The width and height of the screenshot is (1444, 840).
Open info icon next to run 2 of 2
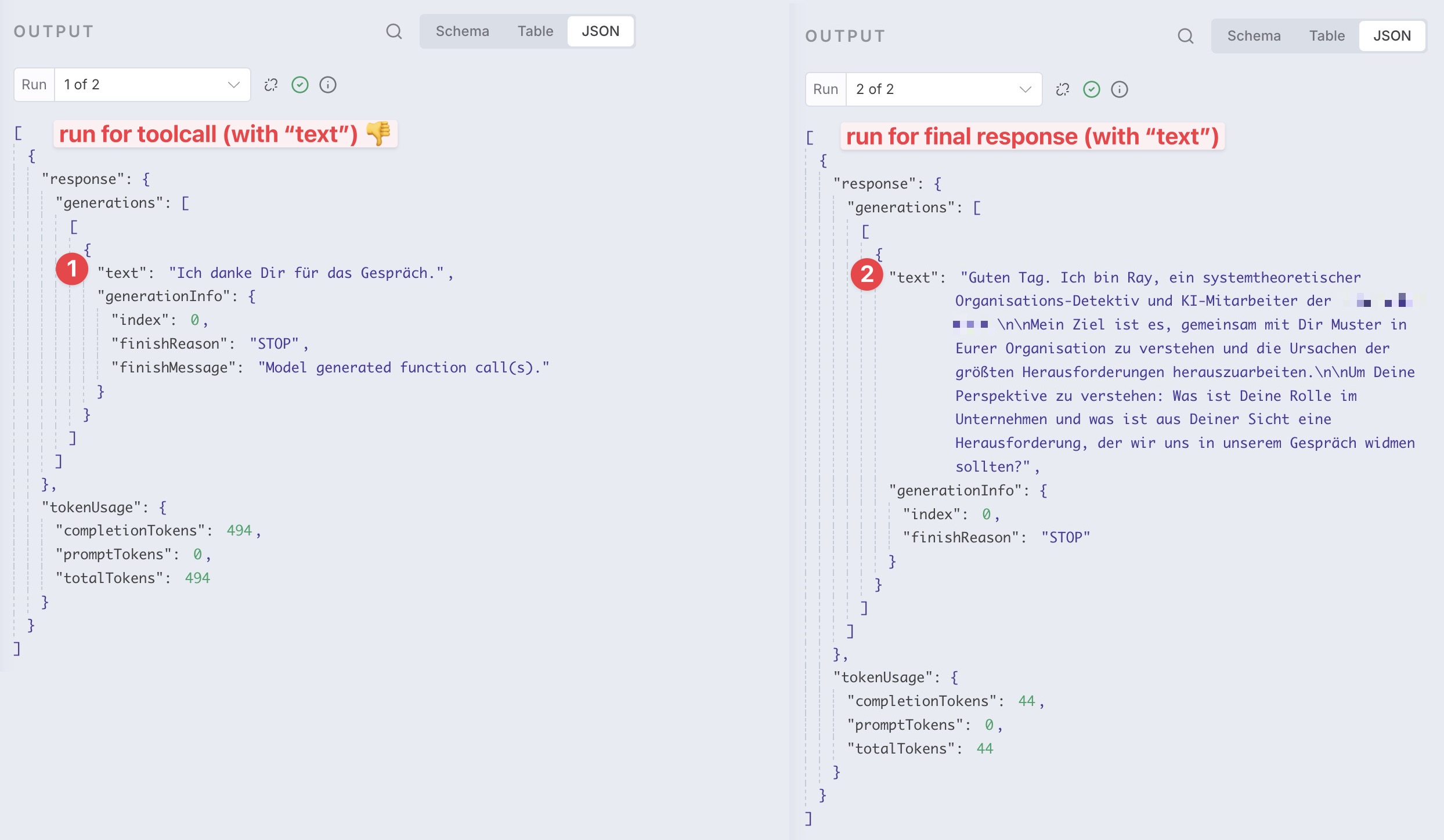[x=1119, y=89]
